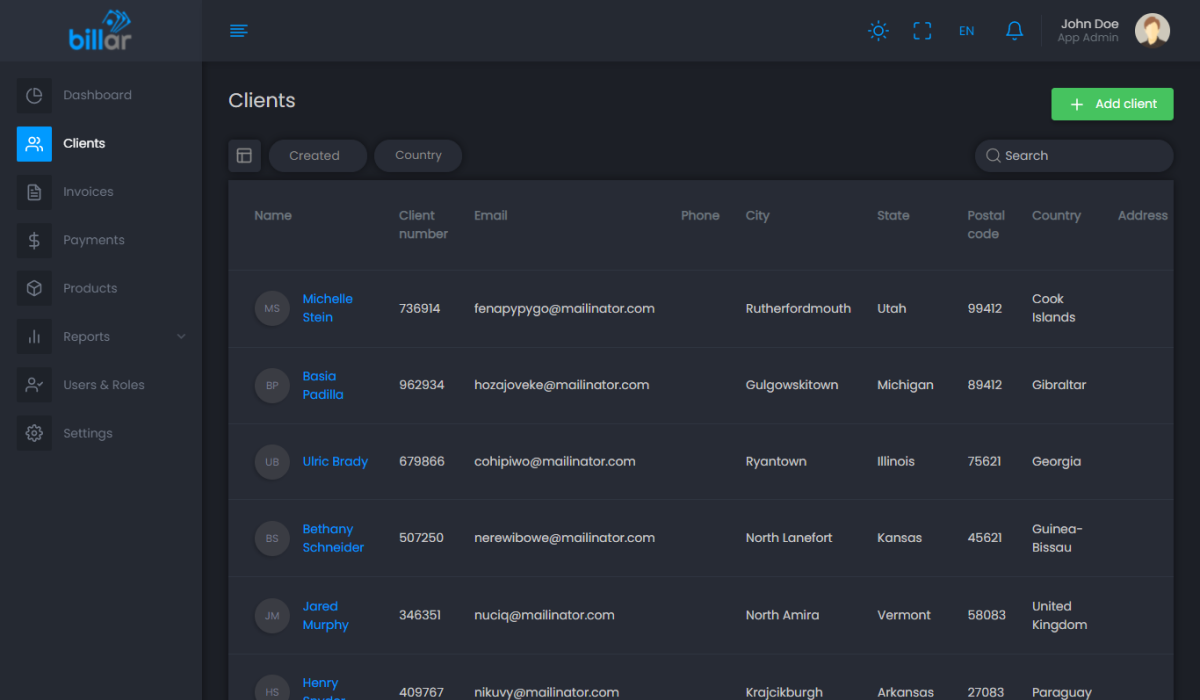Image resolution: width=1200 pixels, height=700 pixels.
Task: Open table columns layout icon
Action: click(x=244, y=156)
